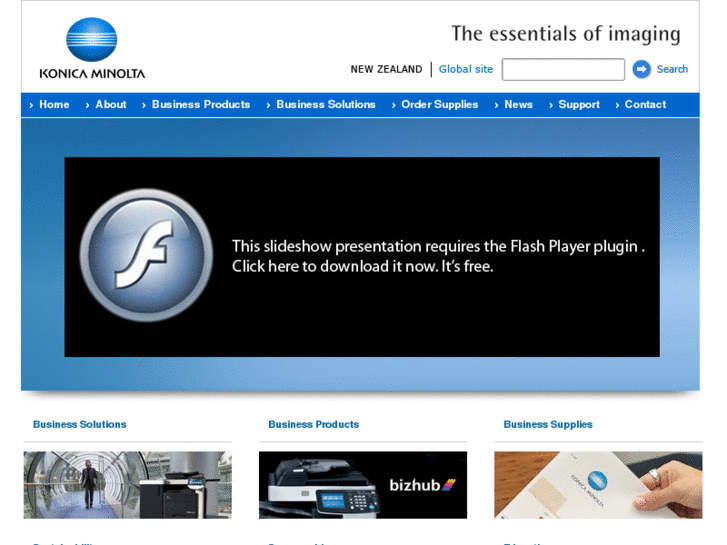Click the Business Supplies card thumbnail
This screenshot has width=727, height=545.
coord(598,485)
